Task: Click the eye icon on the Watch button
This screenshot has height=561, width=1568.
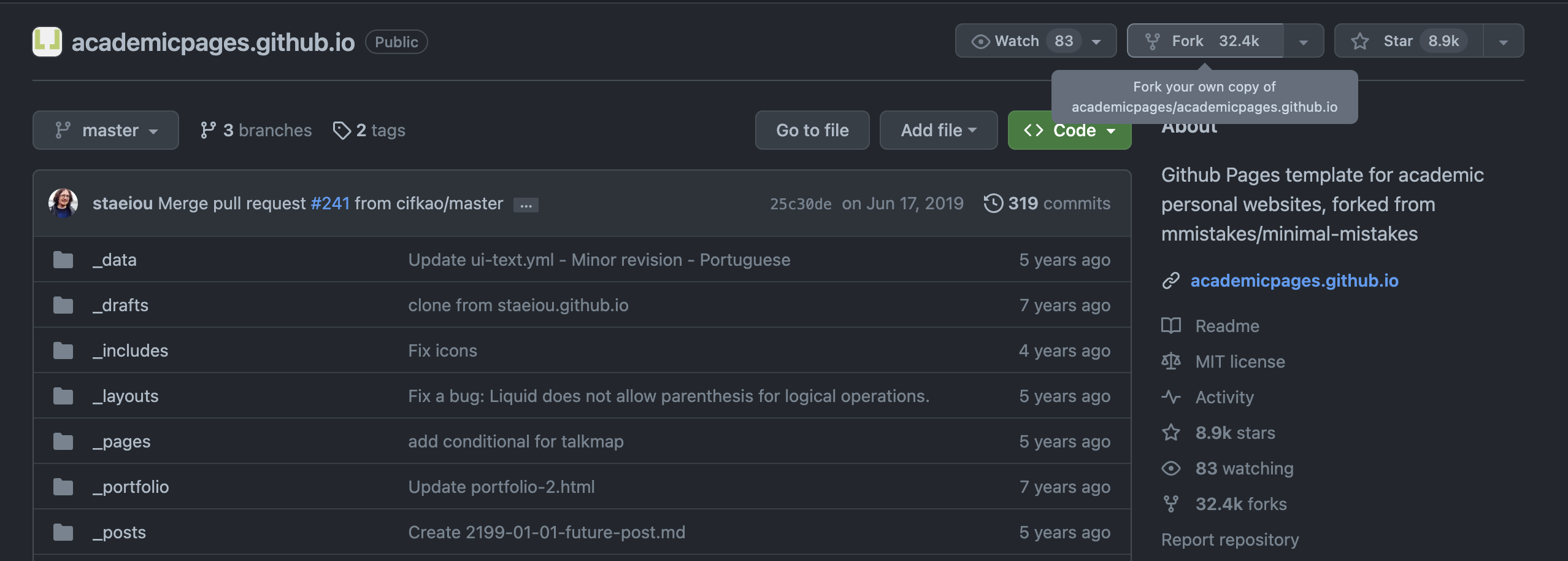Action: pos(980,41)
